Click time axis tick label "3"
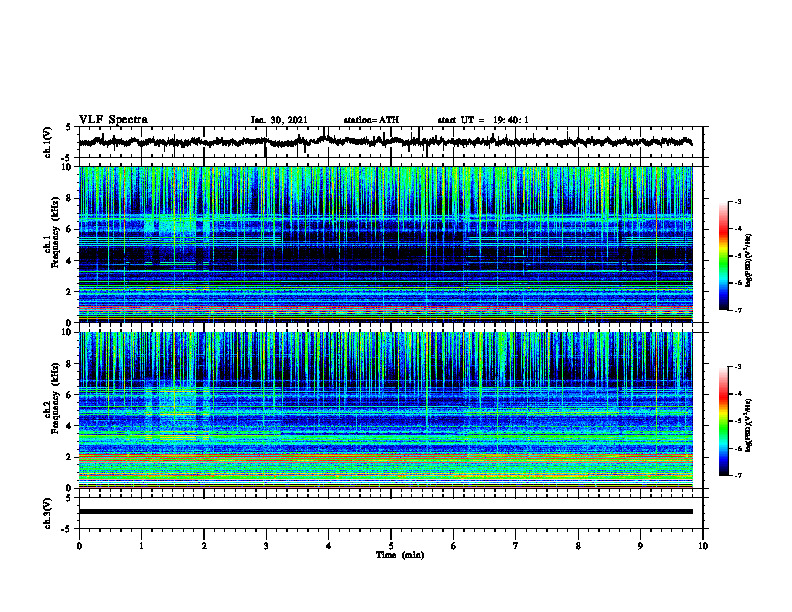 (x=266, y=546)
